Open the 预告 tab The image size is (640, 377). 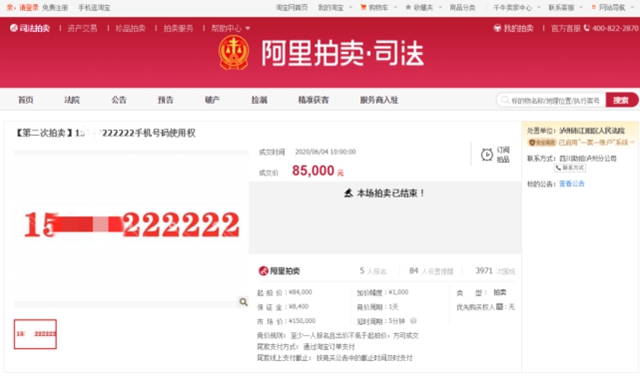[165, 100]
